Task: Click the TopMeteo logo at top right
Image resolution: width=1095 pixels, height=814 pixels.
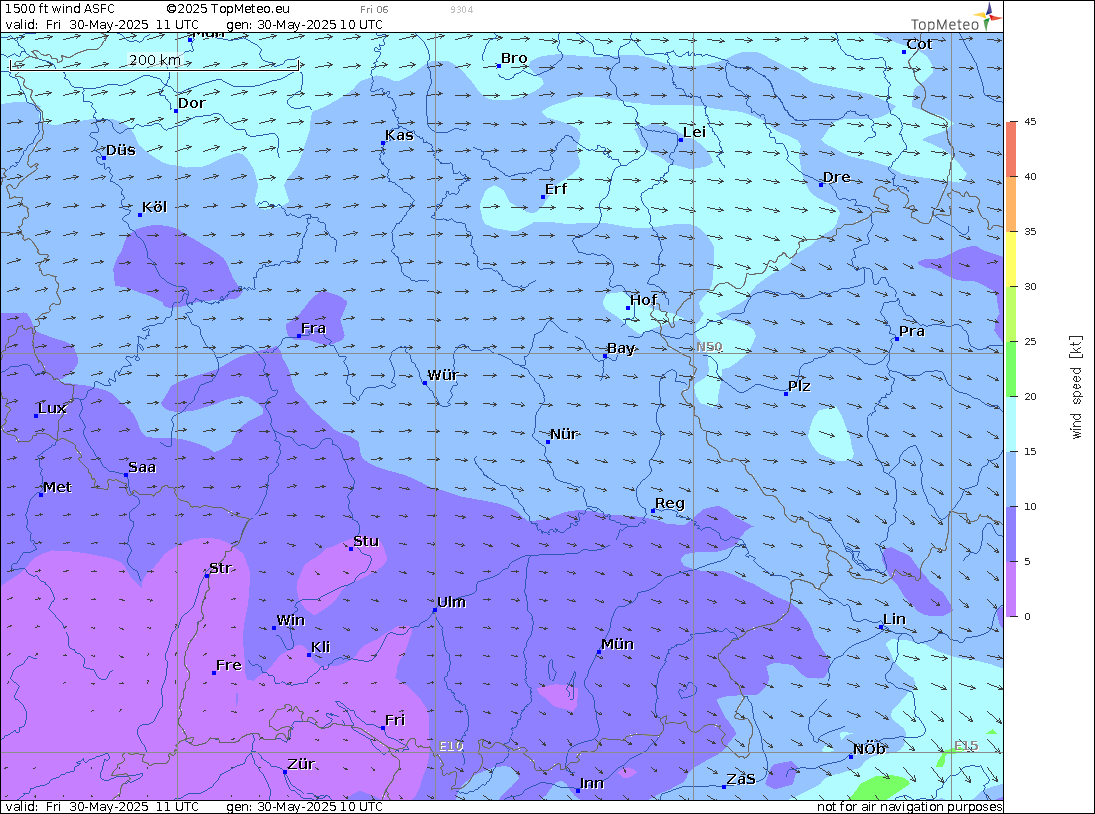Action: click(x=956, y=19)
